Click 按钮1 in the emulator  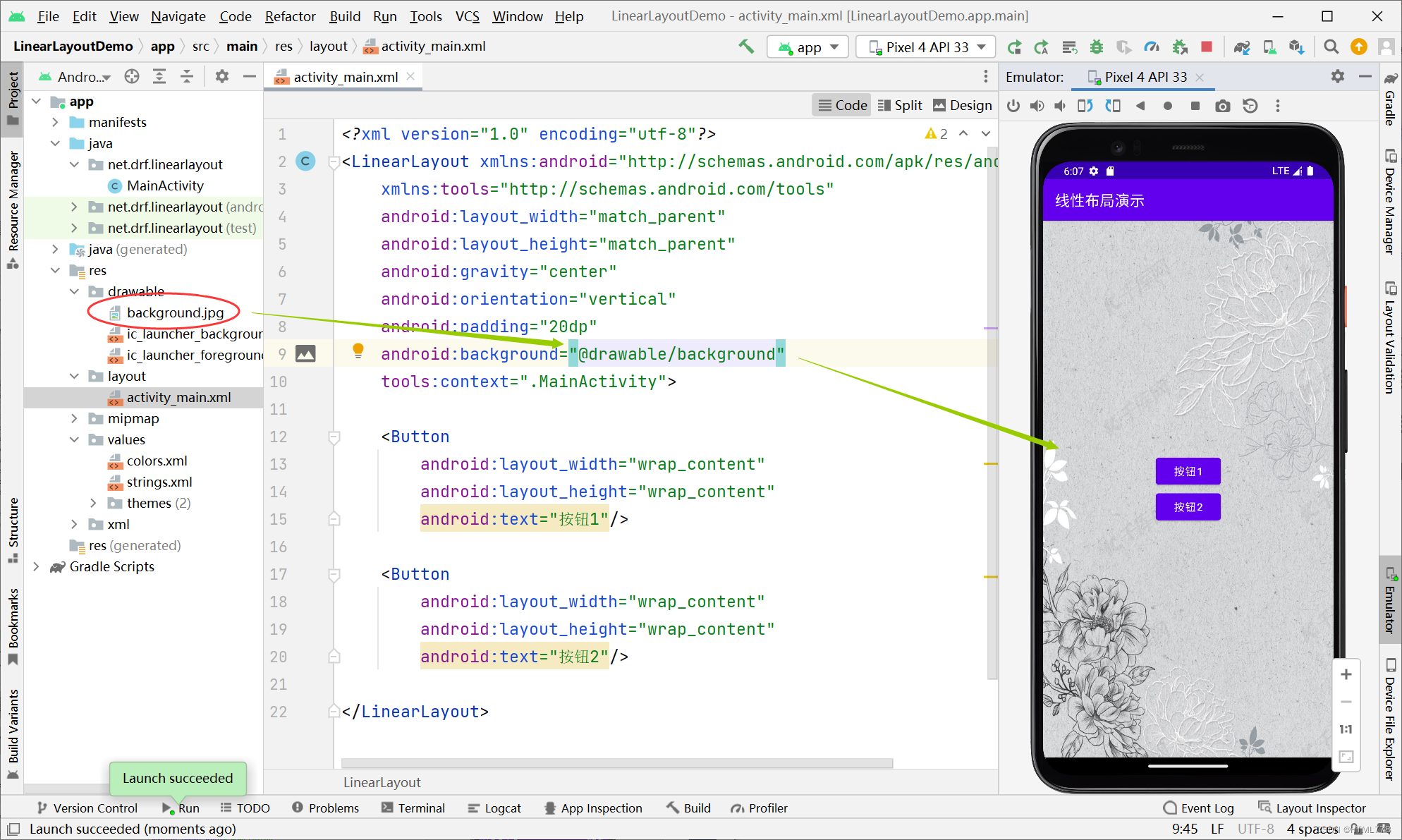[x=1188, y=471]
